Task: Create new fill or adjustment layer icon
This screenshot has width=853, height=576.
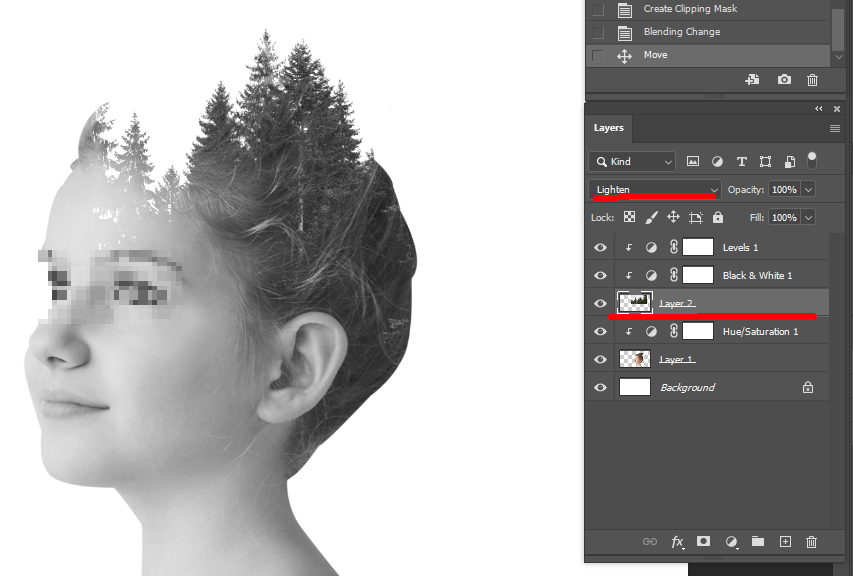Action: [x=731, y=541]
